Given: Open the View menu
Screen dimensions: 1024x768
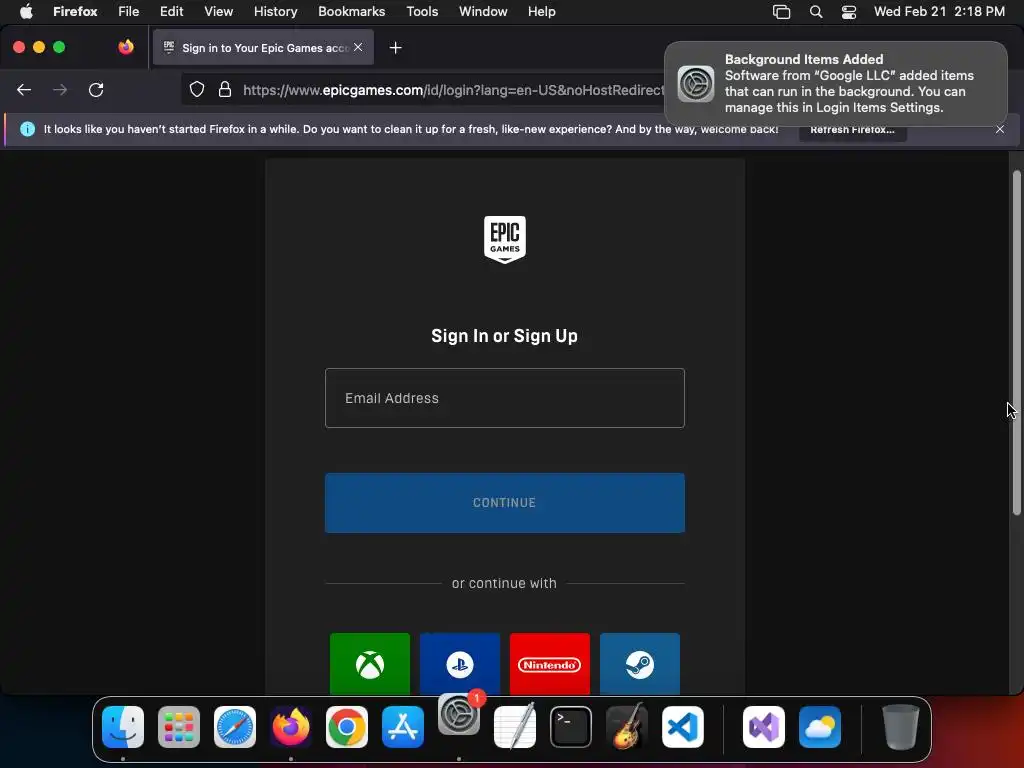Looking at the screenshot, I should click(x=218, y=12).
